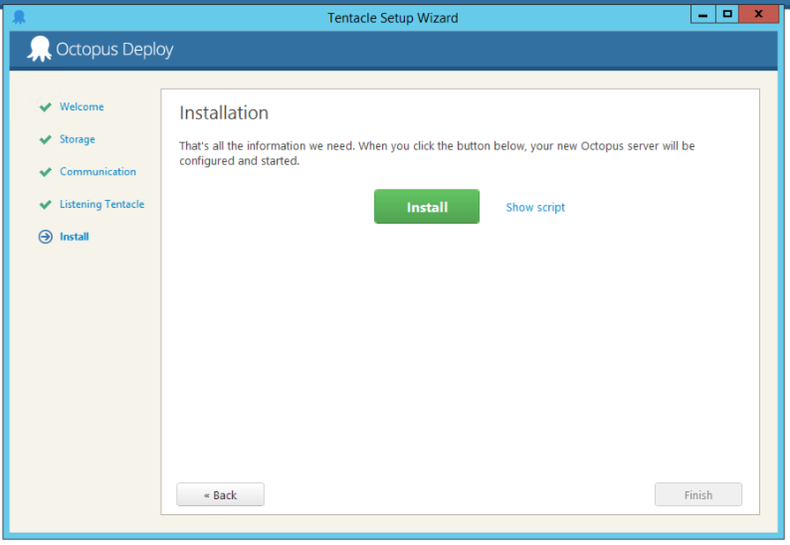Viewport: 790px width, 545px height.
Task: Click the Installation heading text
Action: (x=224, y=113)
